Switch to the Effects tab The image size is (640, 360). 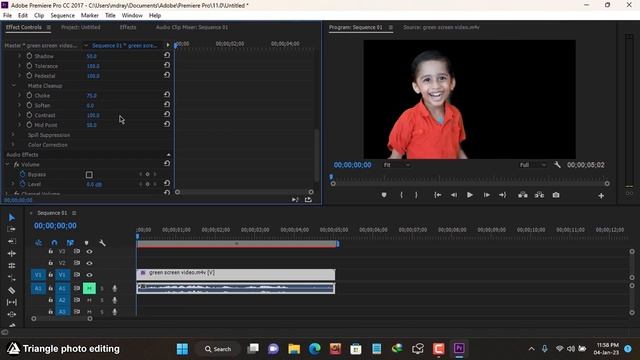(x=128, y=27)
